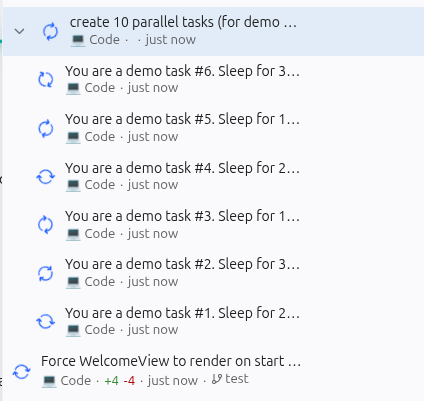424x401 pixels.
Task: Open demo task #6 title
Action: point(182,71)
